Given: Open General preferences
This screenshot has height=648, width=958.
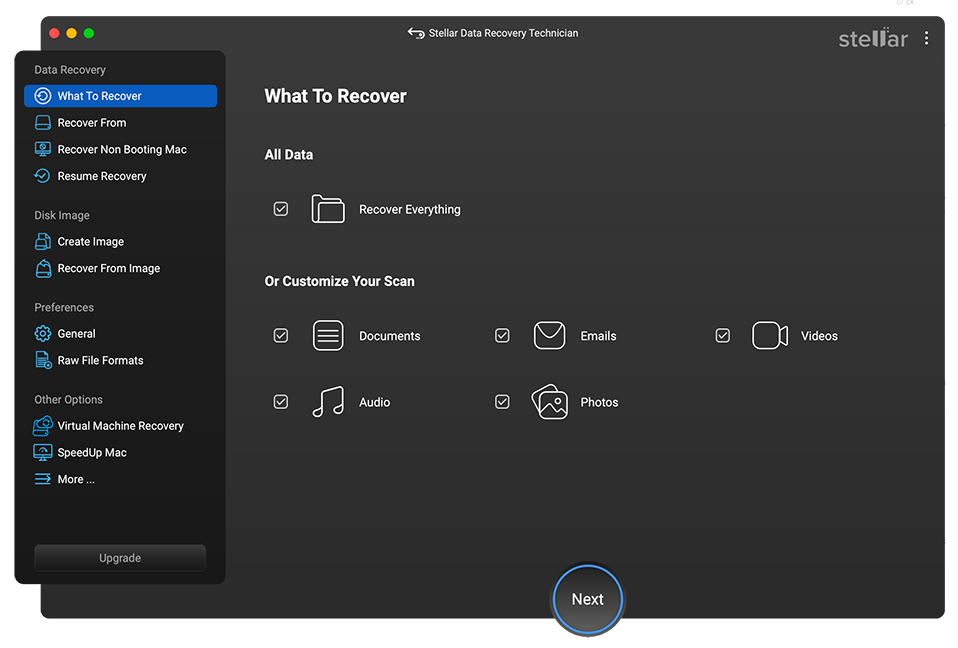Looking at the screenshot, I should click(x=76, y=334).
